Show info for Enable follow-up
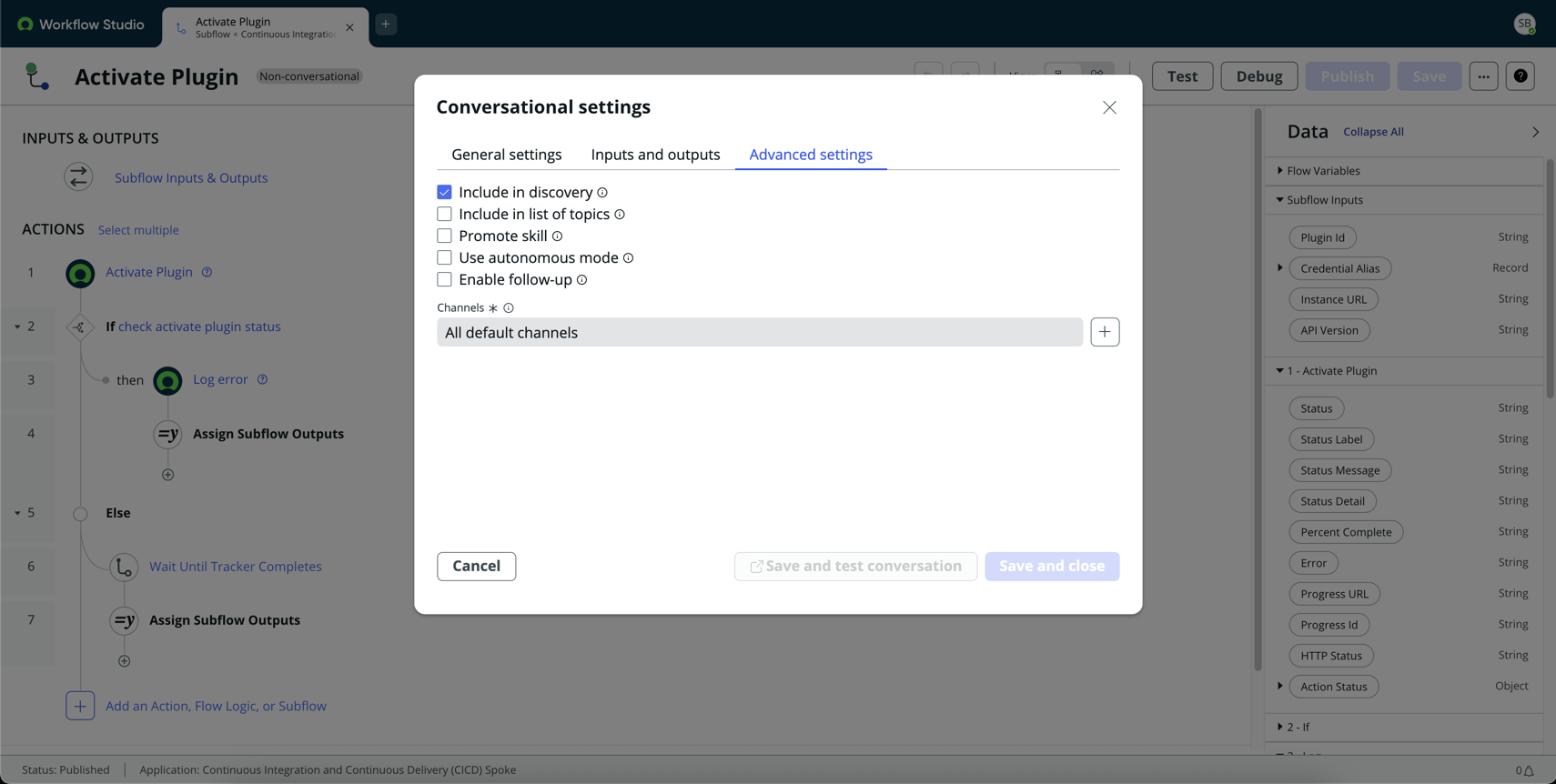1556x784 pixels. pos(581,280)
